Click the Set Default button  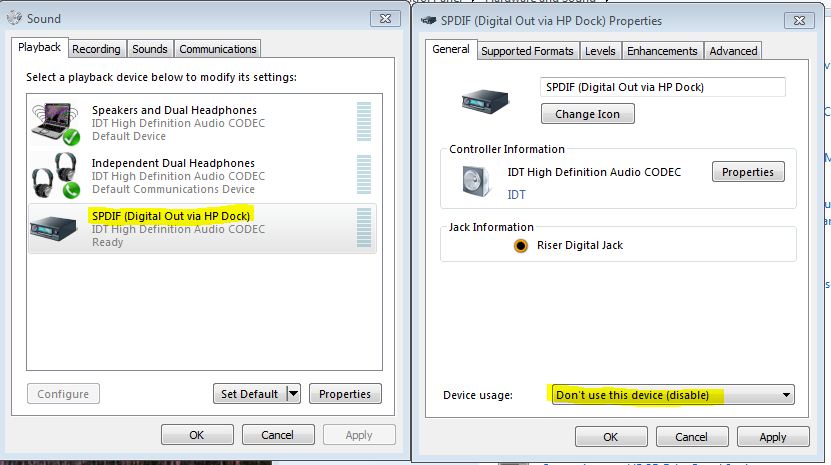tap(250, 394)
